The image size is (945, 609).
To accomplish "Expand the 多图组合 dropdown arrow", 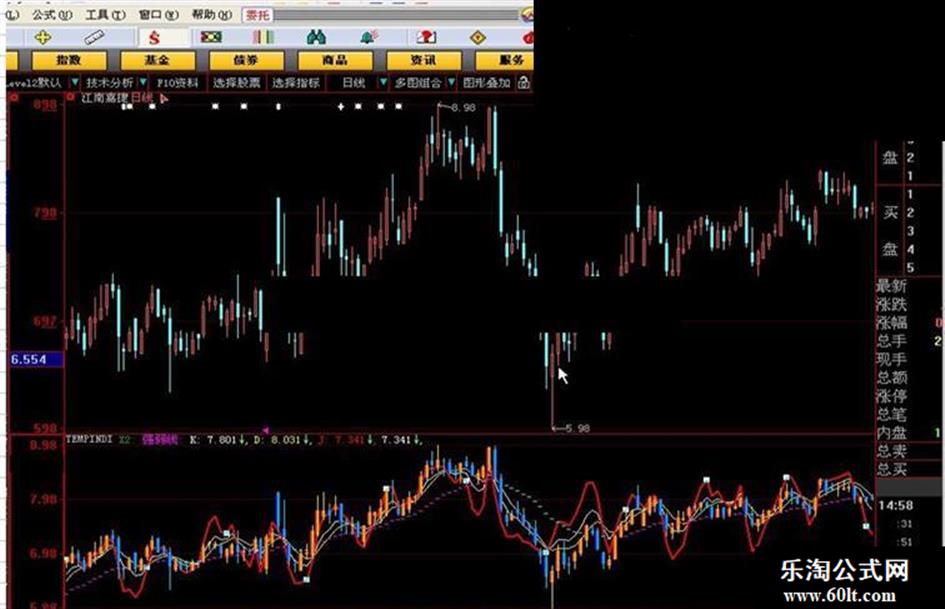I will coord(451,82).
